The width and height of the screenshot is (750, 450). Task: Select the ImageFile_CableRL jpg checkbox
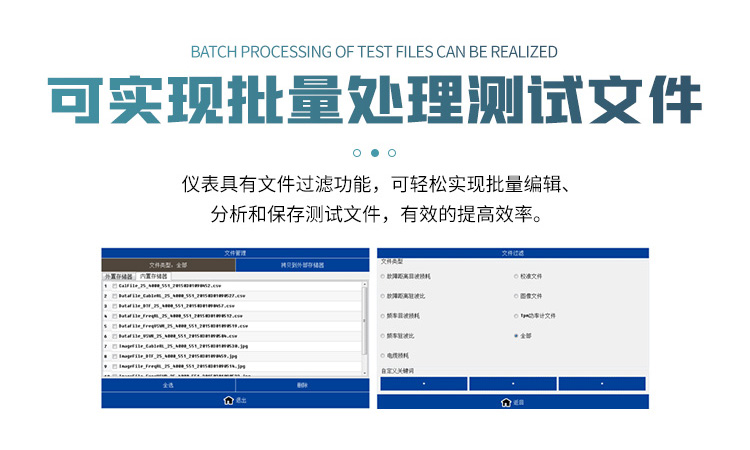pyautogui.click(x=114, y=346)
